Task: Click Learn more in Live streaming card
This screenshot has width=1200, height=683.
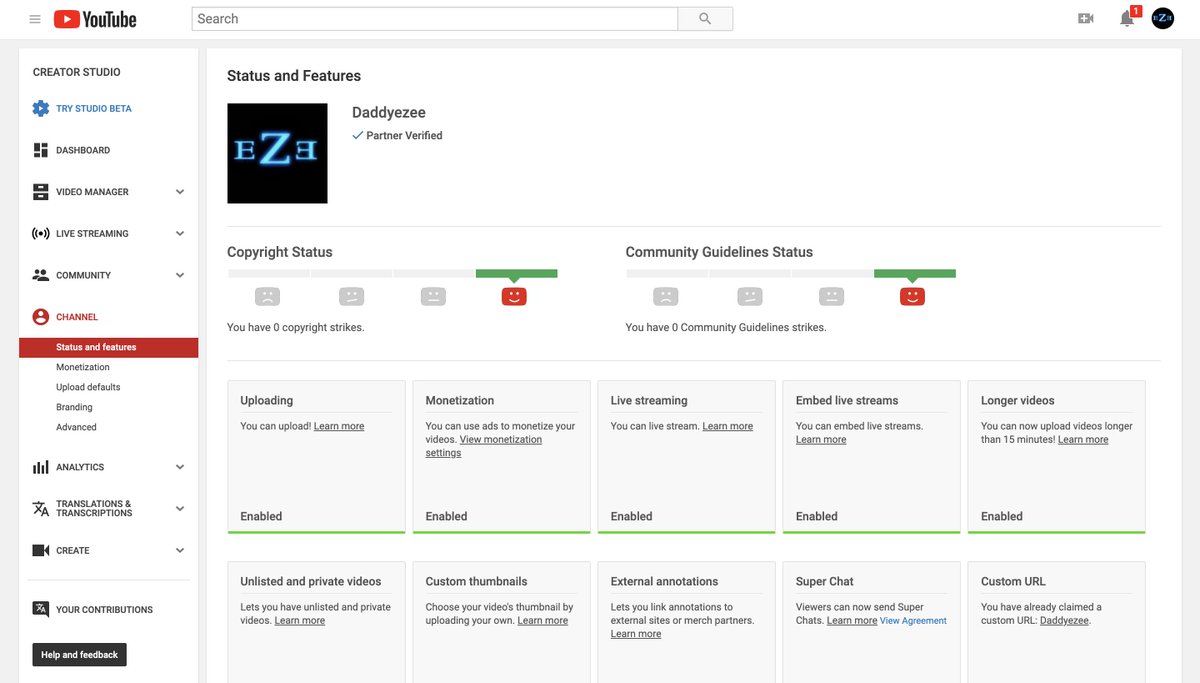Action: (728, 426)
